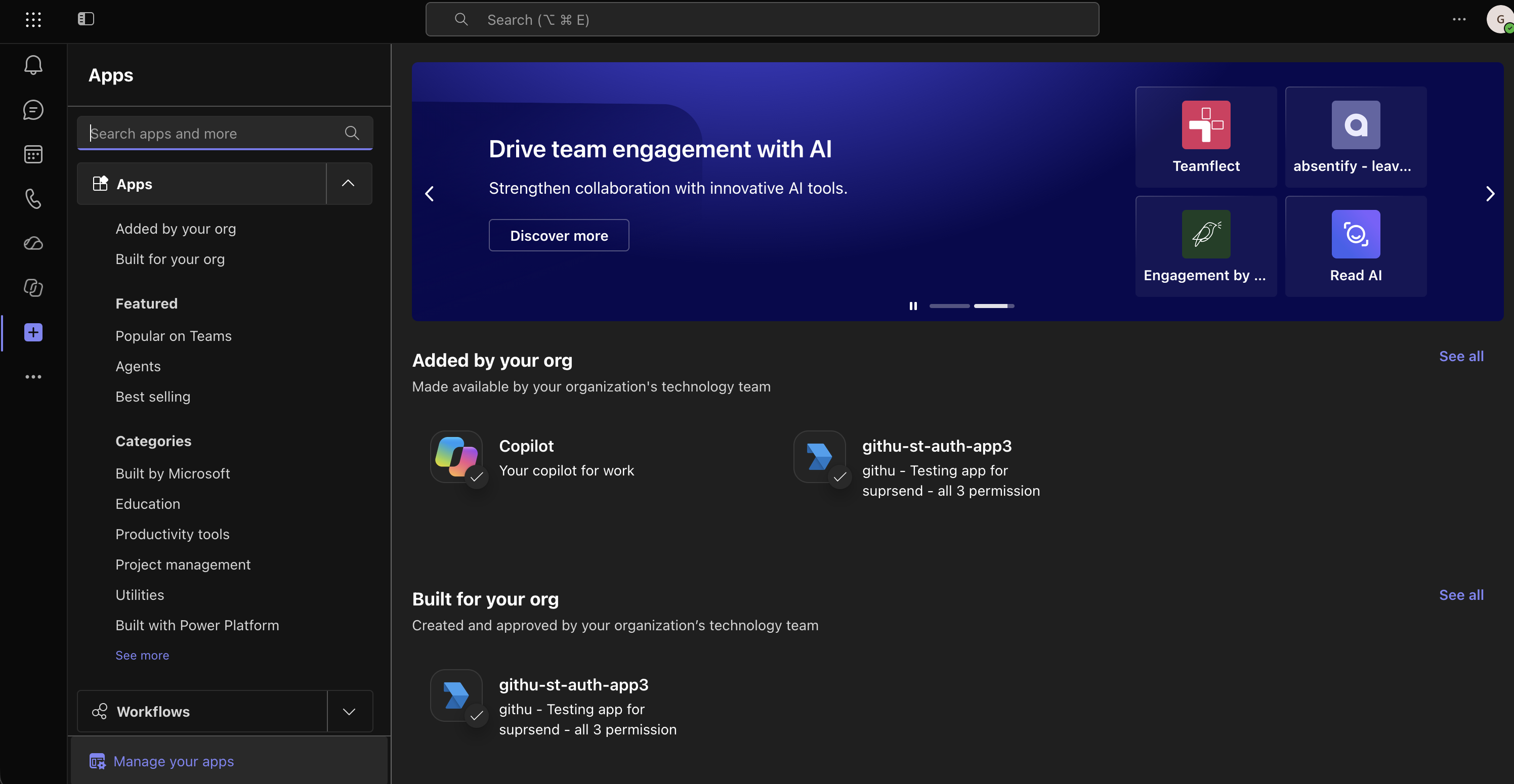Open Activity bell icon in left rail

33,65
